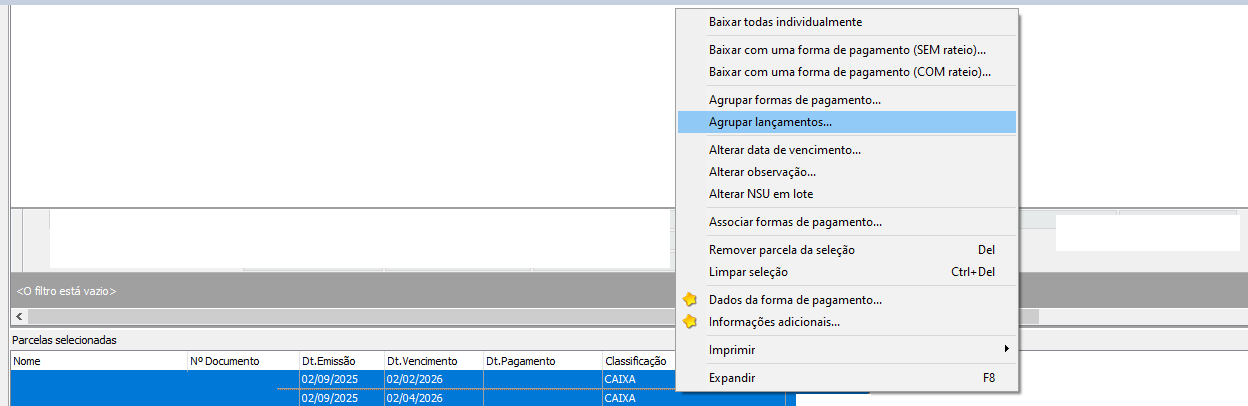Select Expandir option in context menu
This screenshot has width=1248, height=406.
pyautogui.click(x=731, y=378)
